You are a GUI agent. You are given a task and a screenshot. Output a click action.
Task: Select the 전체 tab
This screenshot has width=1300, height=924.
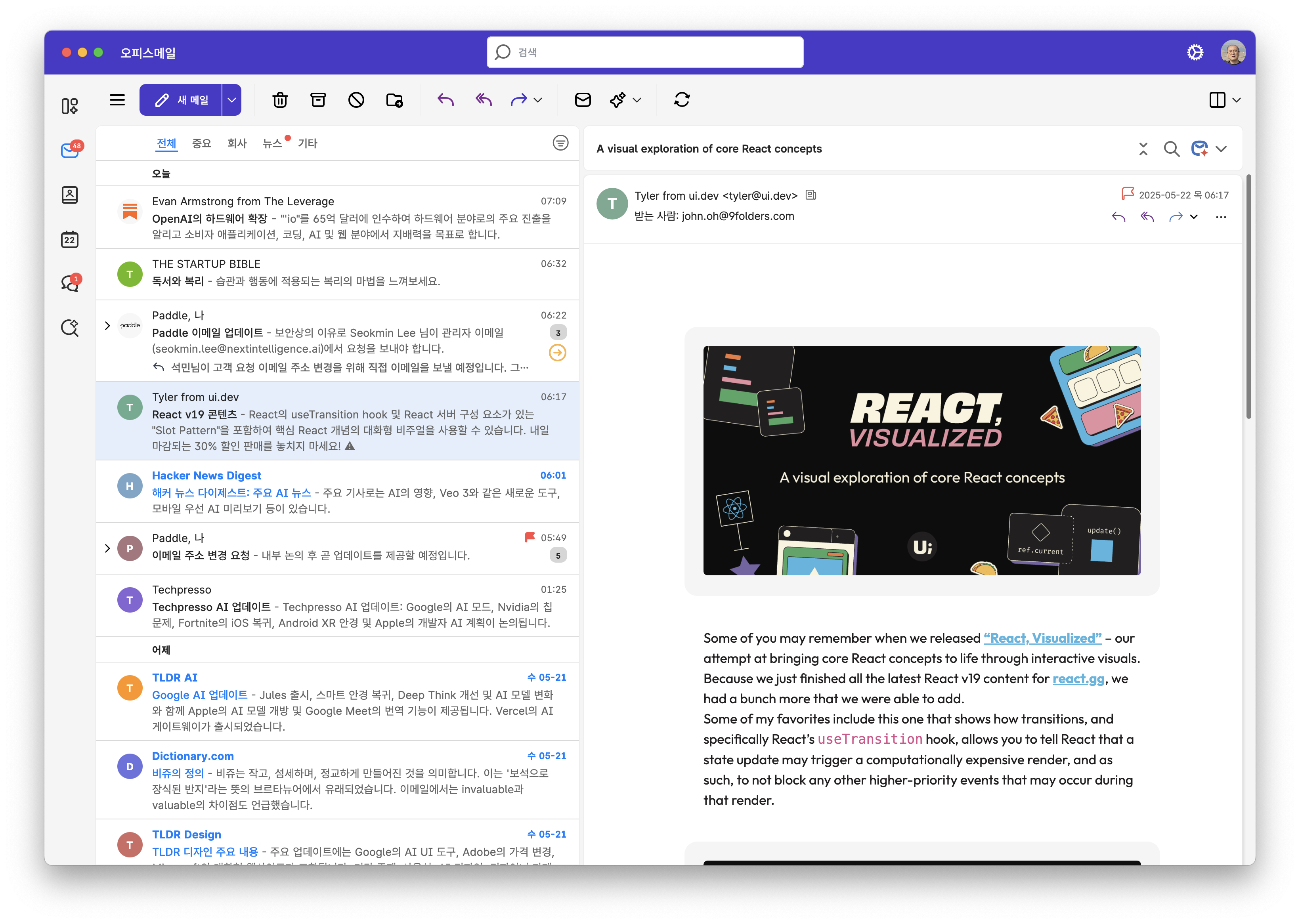166,143
